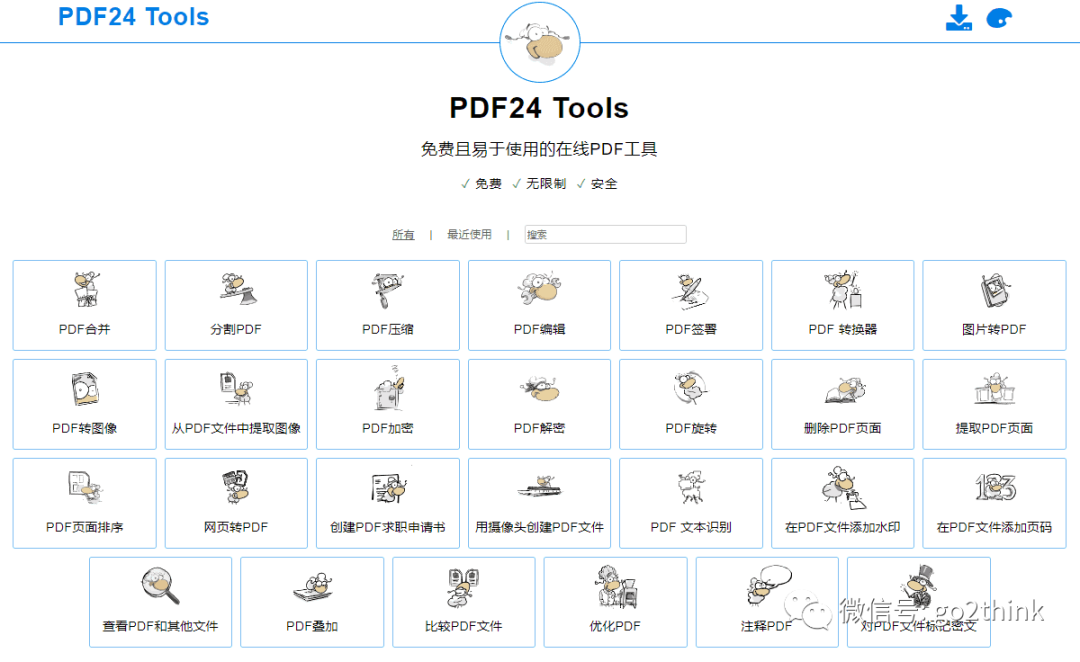Click the download icon in header
This screenshot has height=662, width=1080.
[959, 18]
